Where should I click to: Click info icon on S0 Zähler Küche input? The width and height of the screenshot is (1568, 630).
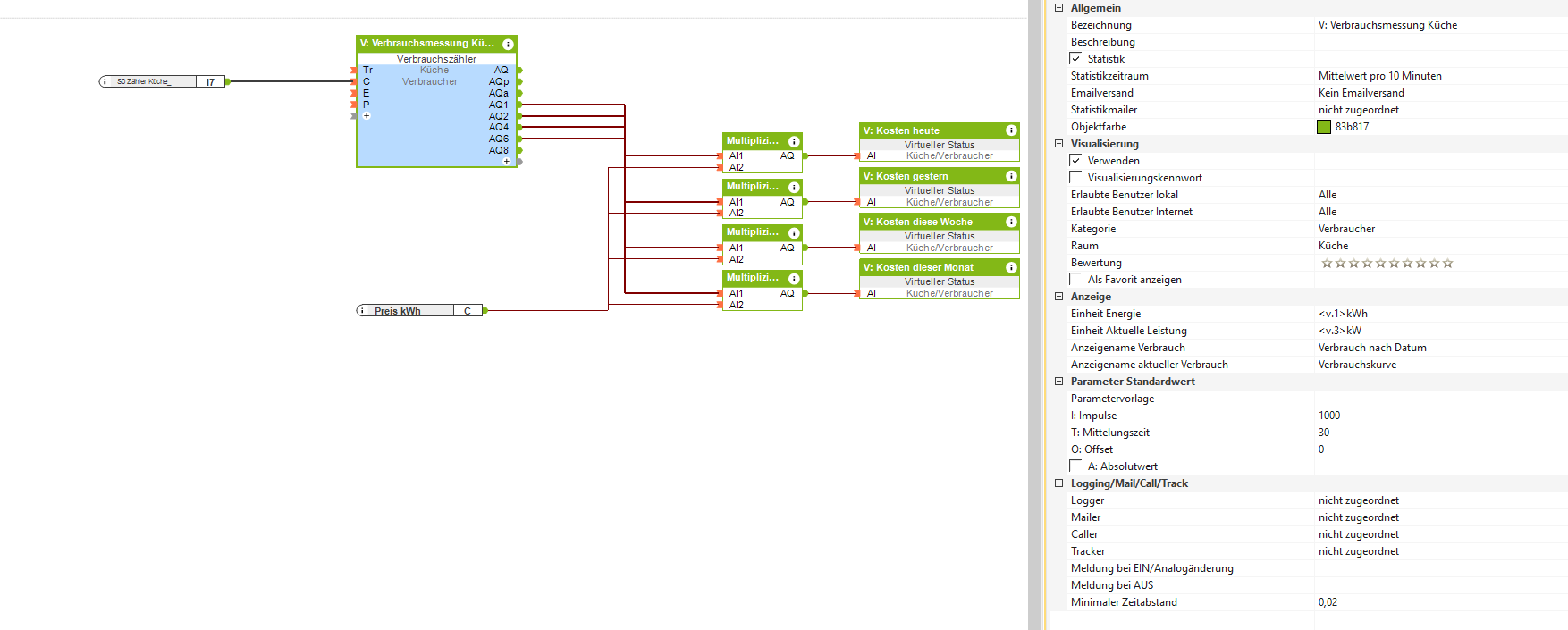105,81
